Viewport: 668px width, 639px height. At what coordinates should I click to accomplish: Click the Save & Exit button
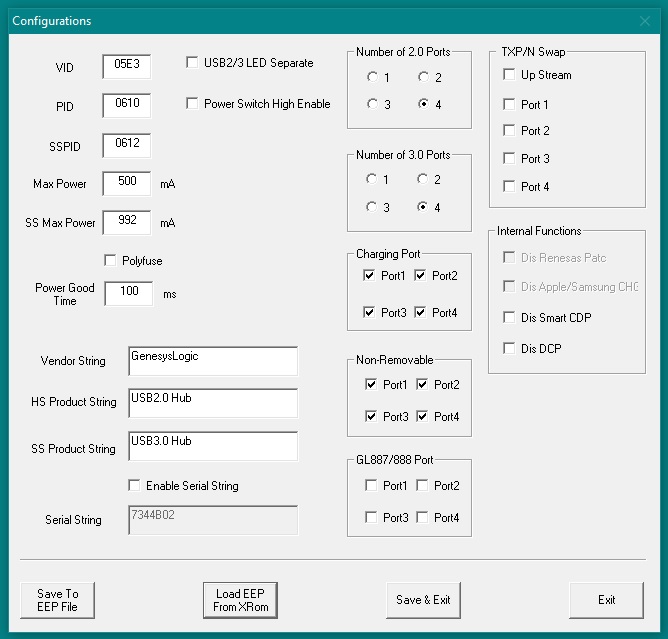pos(423,600)
